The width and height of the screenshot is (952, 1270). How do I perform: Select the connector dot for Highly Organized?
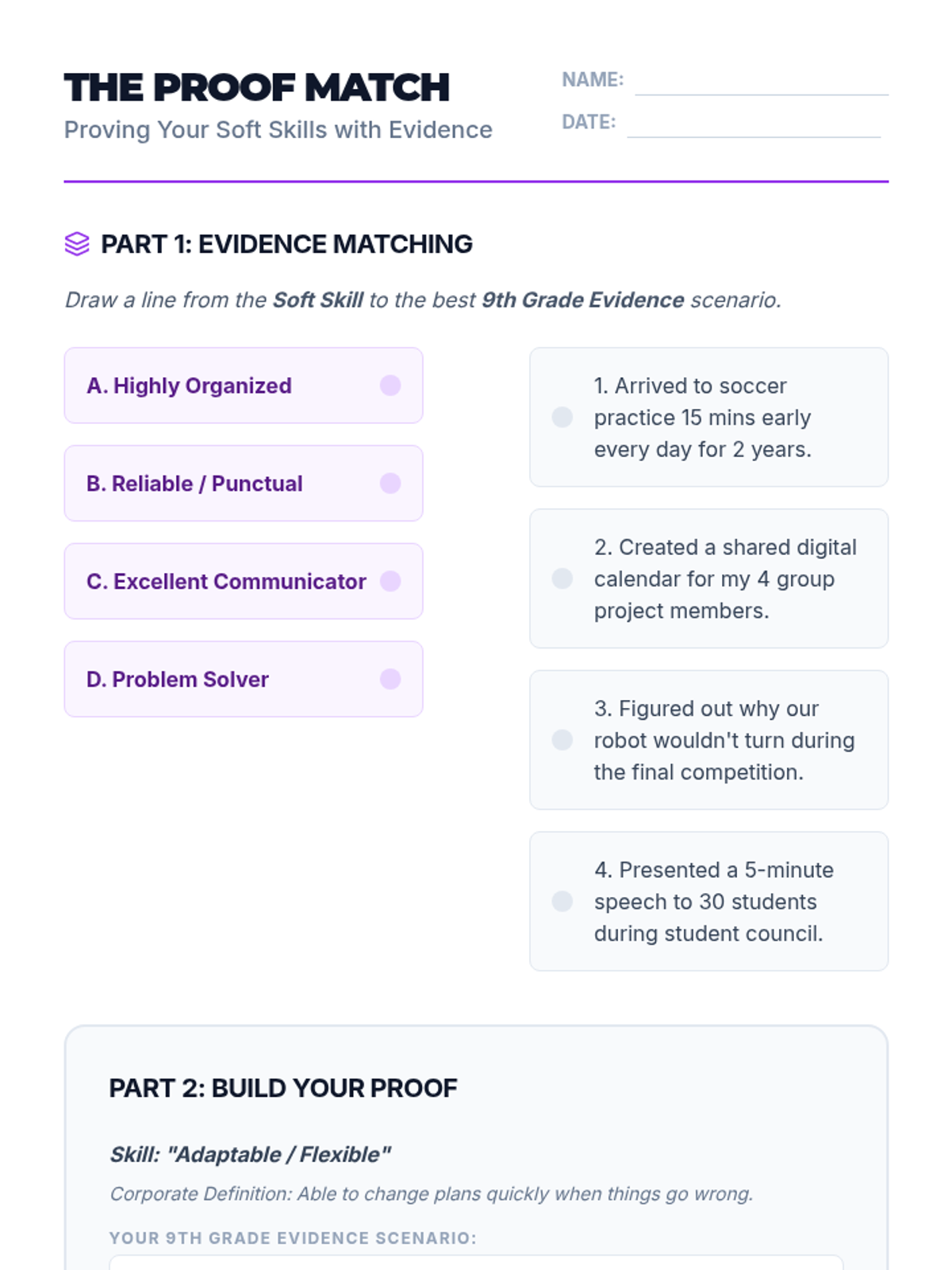(390, 385)
